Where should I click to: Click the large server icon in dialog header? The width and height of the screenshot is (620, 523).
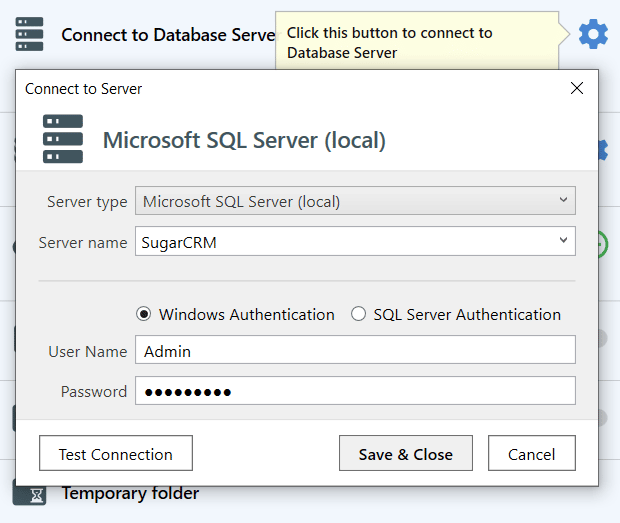coord(63,139)
